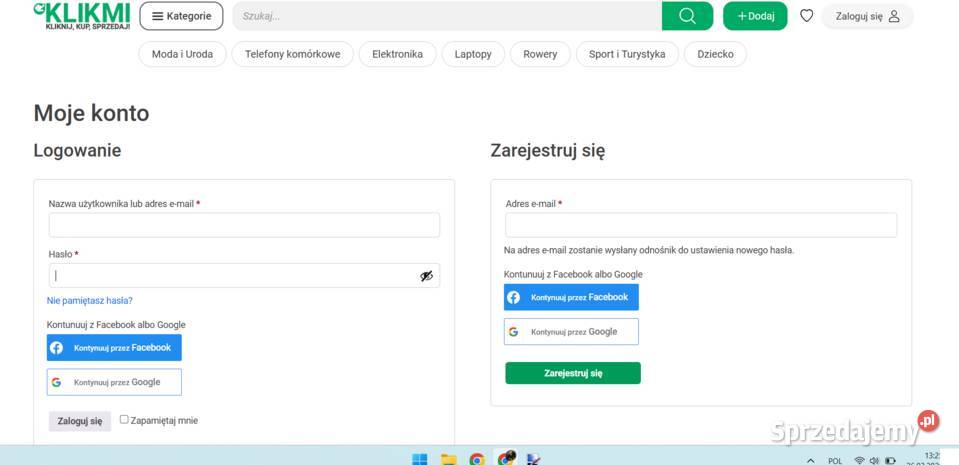This screenshot has width=959, height=465.
Task: Click the Hasło password field
Action: point(244,275)
